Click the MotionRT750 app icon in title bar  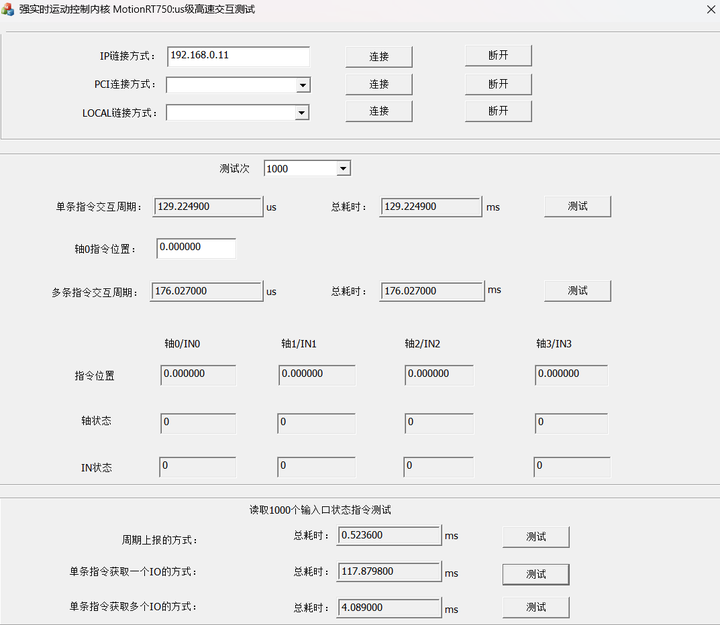click(7, 9)
